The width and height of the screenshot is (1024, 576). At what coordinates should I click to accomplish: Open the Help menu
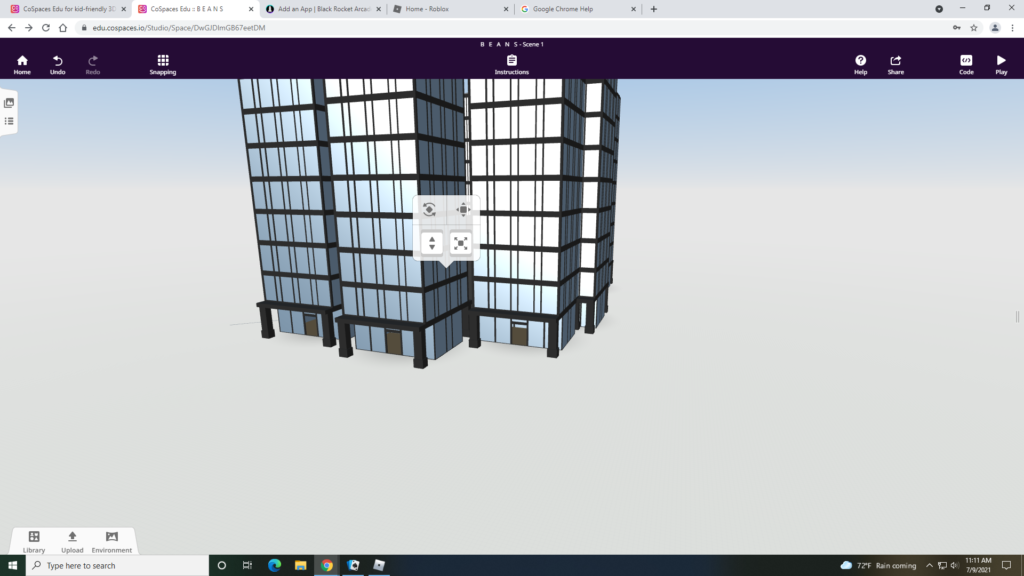pos(860,64)
